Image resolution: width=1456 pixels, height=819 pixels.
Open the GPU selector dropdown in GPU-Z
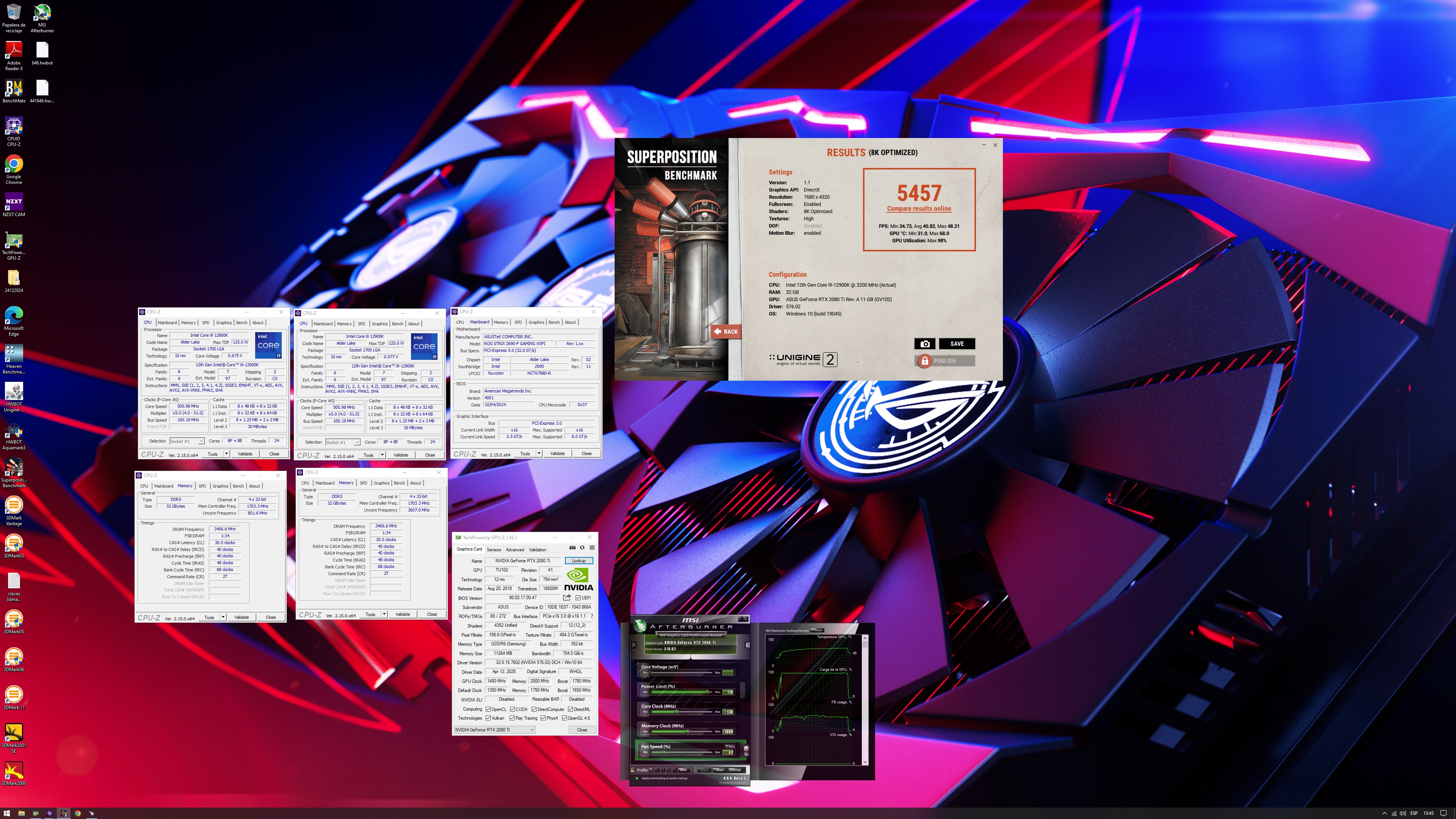[494, 730]
